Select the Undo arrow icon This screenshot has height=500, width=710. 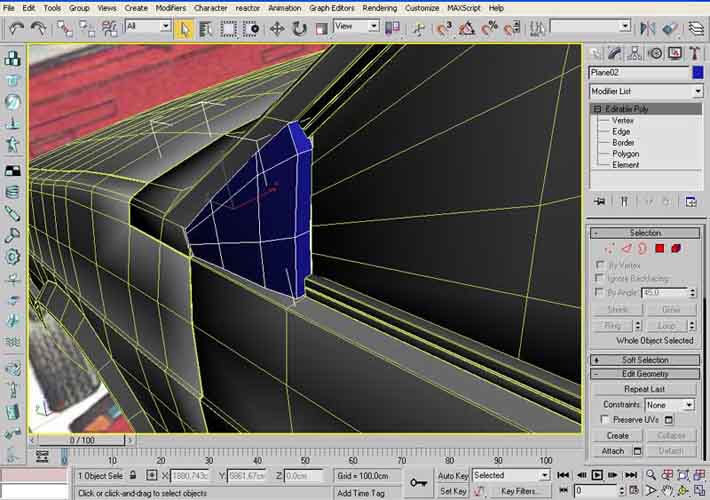point(15,29)
